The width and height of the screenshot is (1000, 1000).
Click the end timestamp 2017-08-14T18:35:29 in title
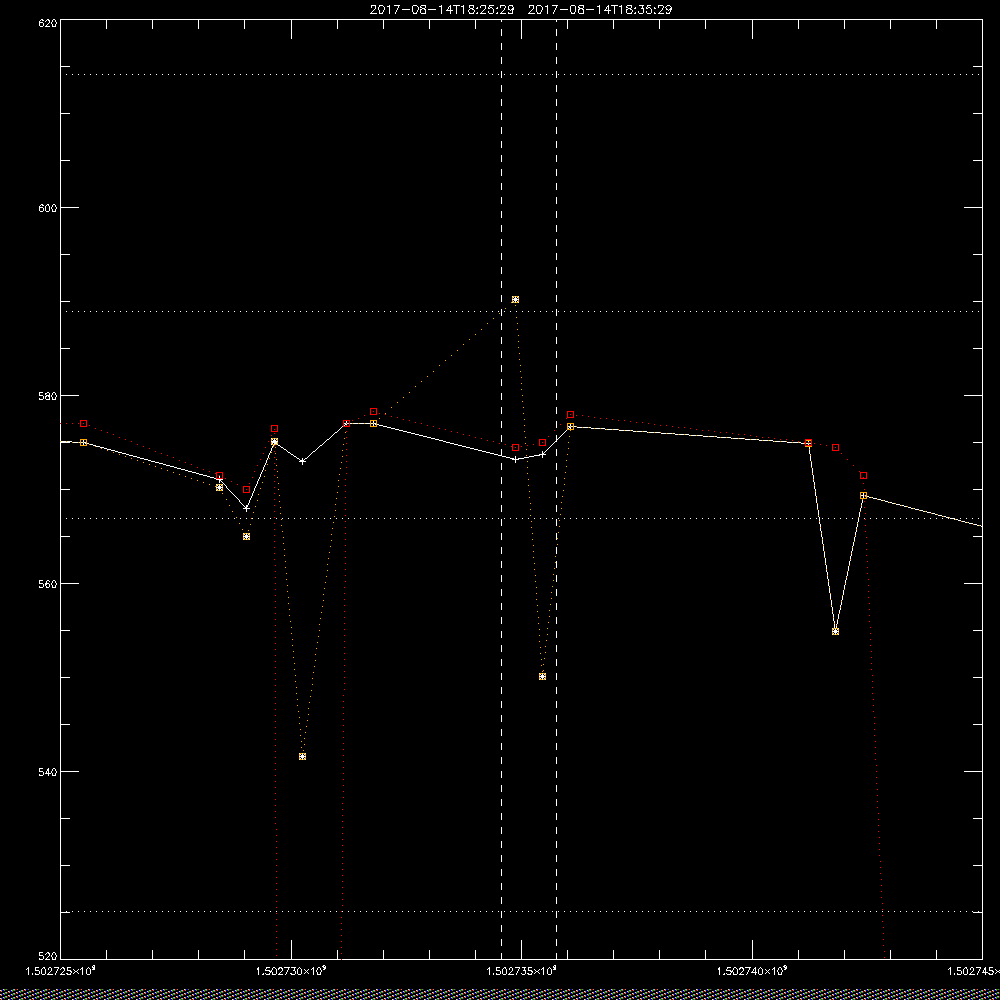[600, 10]
